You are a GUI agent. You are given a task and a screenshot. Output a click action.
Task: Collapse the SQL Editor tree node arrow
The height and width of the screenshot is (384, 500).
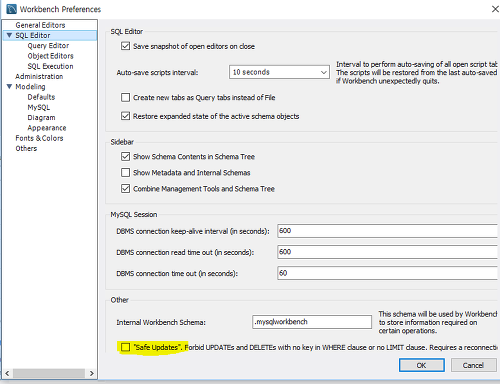point(9,35)
